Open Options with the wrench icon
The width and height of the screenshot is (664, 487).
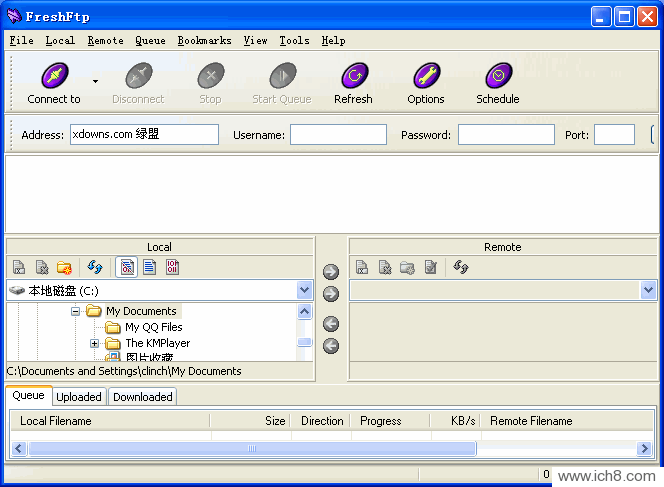pos(426,75)
